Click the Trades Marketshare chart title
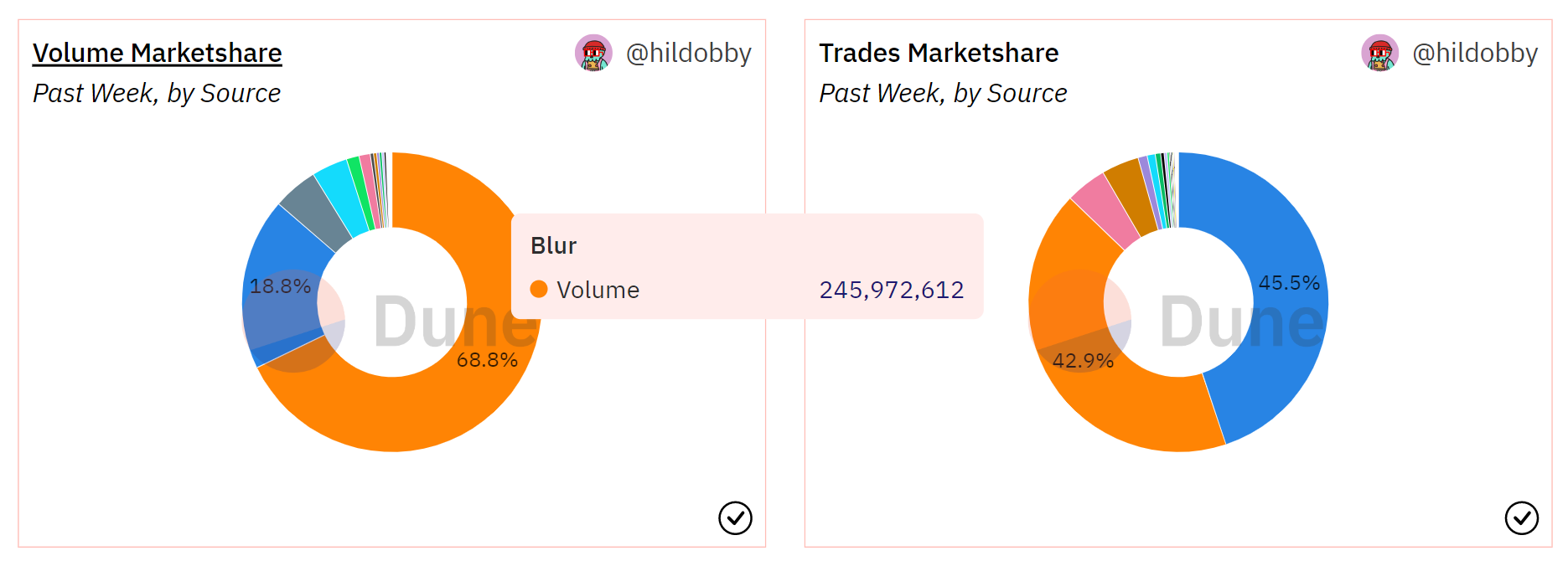This screenshot has width=1568, height=561. point(939,54)
